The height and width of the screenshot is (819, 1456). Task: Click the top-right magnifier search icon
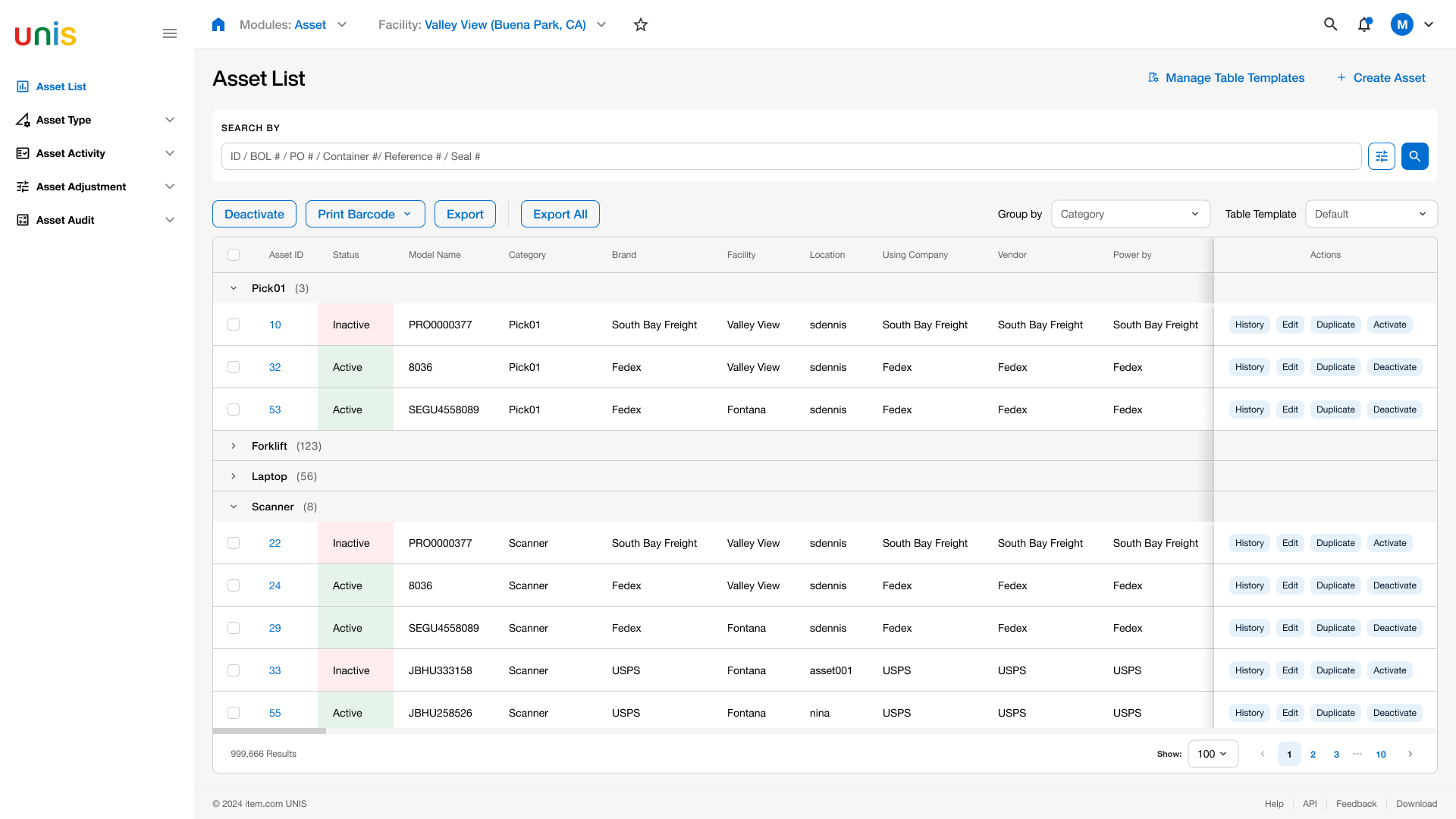click(x=1330, y=24)
